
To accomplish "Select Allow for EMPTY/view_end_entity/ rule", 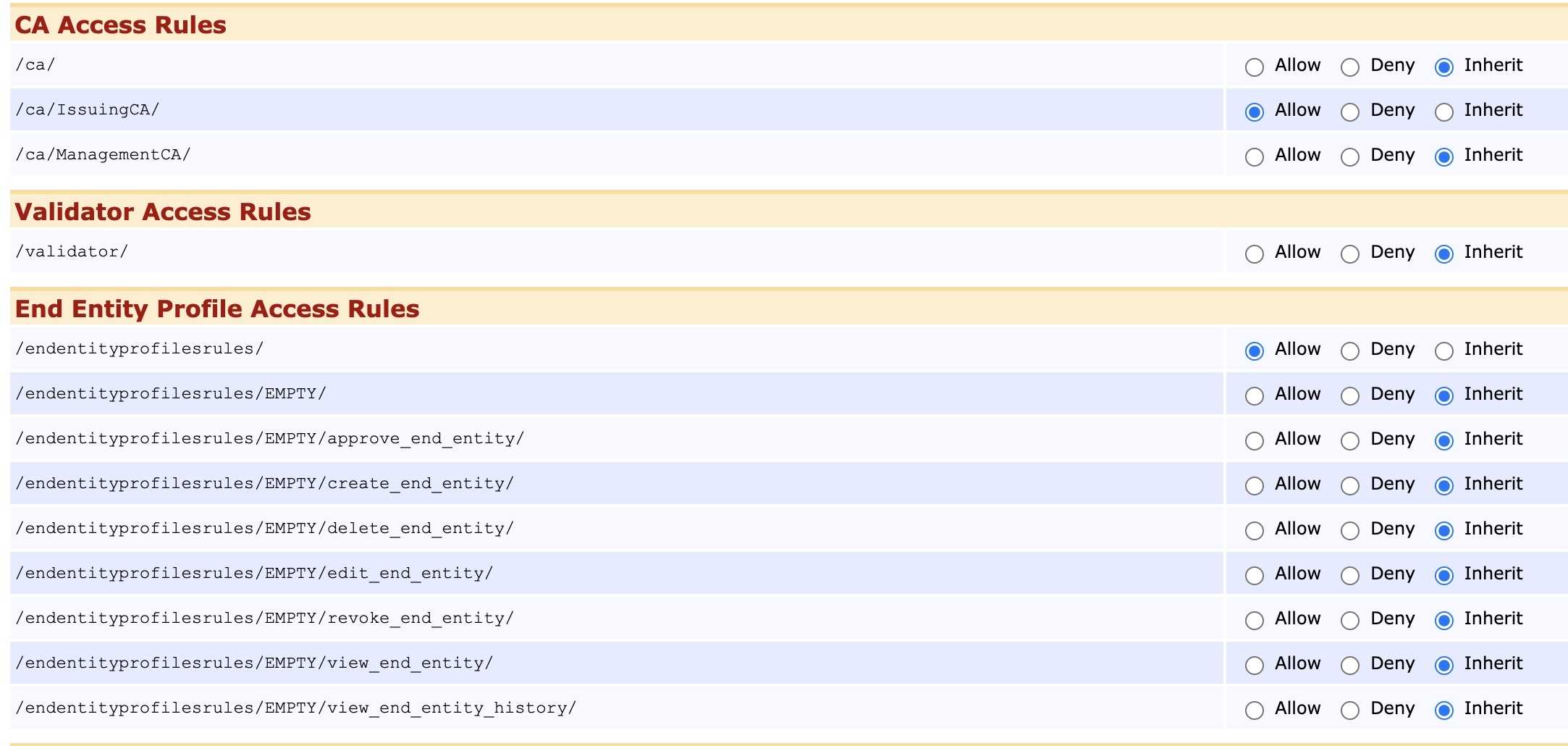I will (1254, 666).
